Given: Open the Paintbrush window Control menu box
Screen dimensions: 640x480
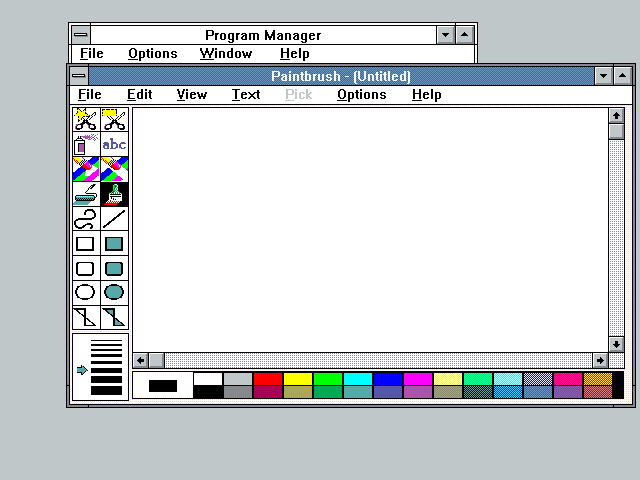Looking at the screenshot, I should point(79,76).
